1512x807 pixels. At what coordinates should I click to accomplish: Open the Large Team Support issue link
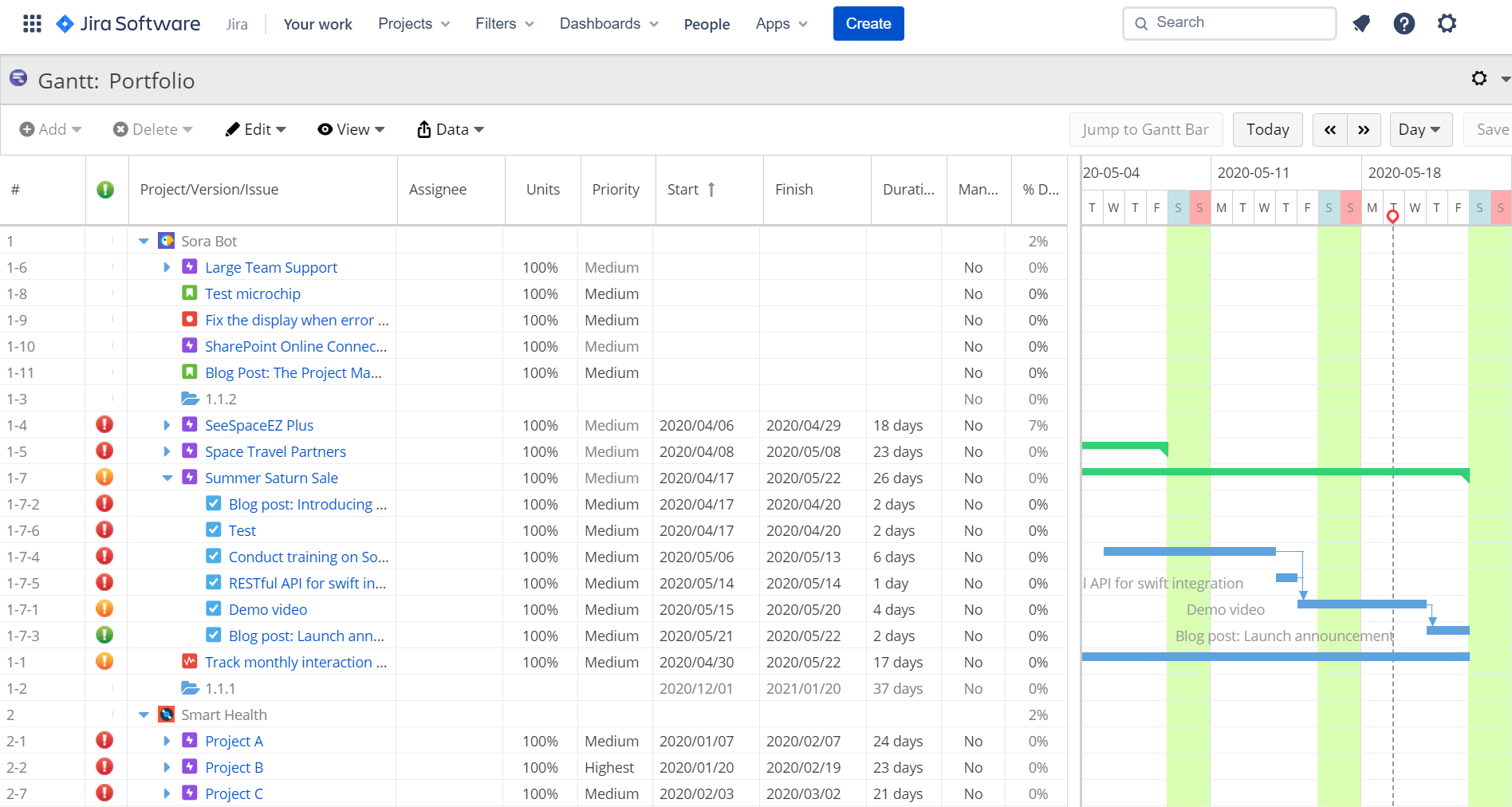[x=270, y=266]
